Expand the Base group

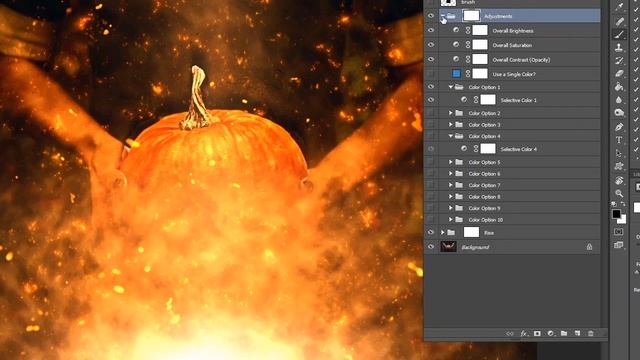(442, 232)
